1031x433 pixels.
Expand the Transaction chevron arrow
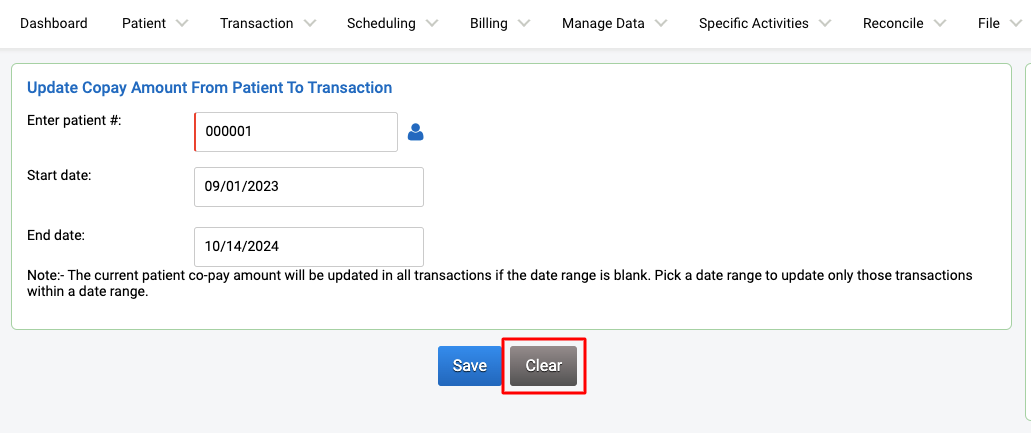[310, 24]
